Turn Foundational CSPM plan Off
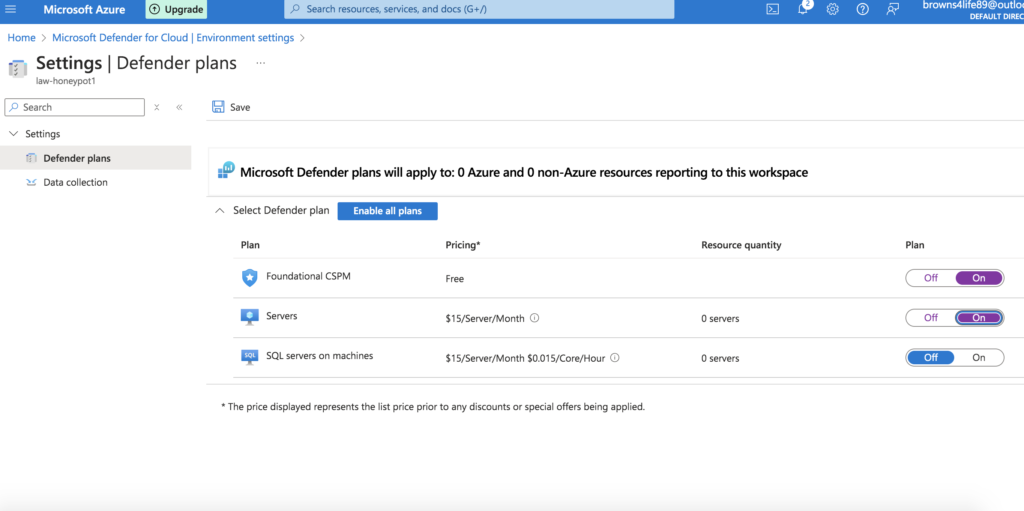 (x=931, y=278)
